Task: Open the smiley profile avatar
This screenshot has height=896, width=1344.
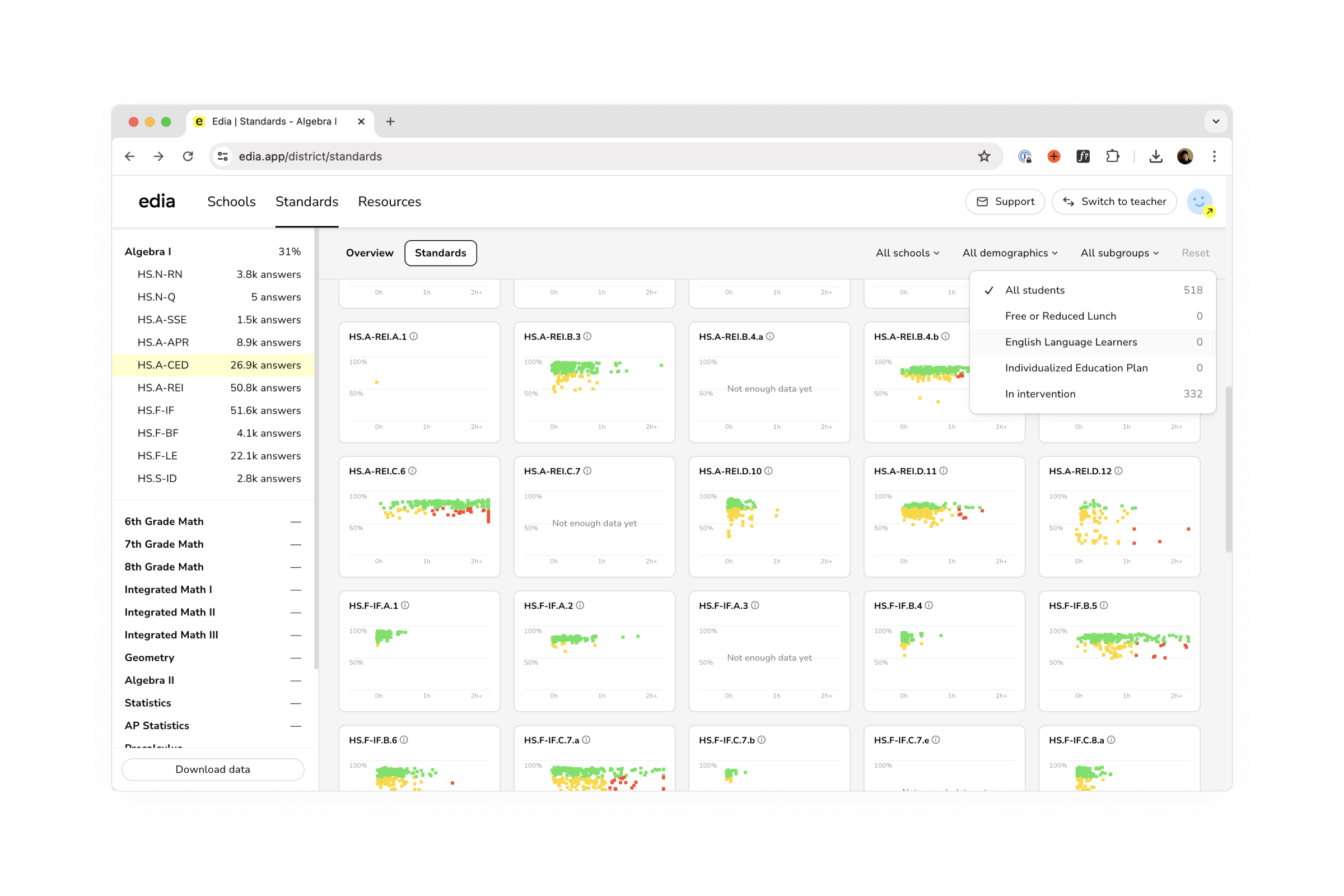Action: [1200, 202]
